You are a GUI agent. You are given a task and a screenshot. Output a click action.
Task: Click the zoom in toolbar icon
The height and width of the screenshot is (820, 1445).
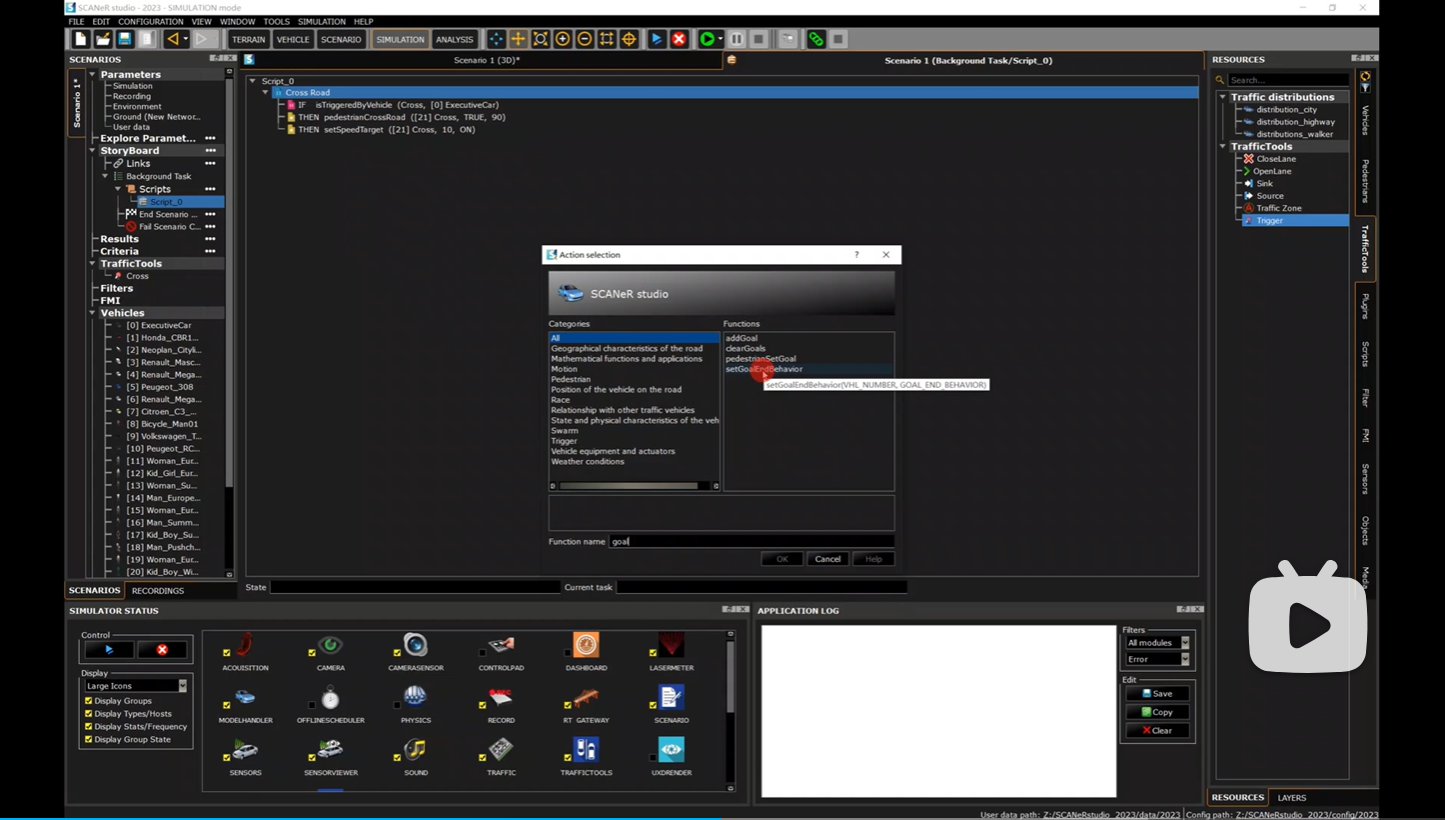(x=563, y=39)
